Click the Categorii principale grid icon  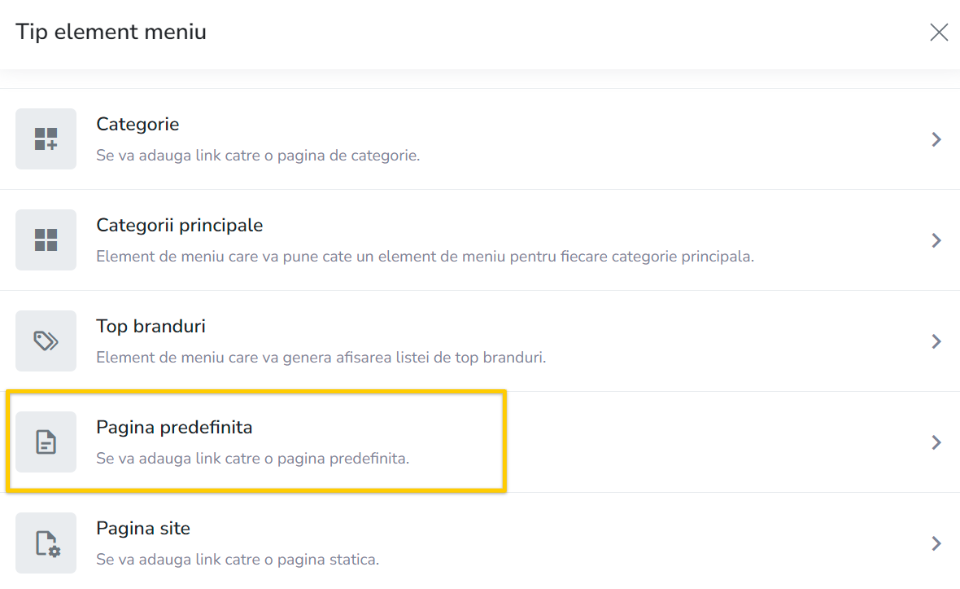point(46,240)
